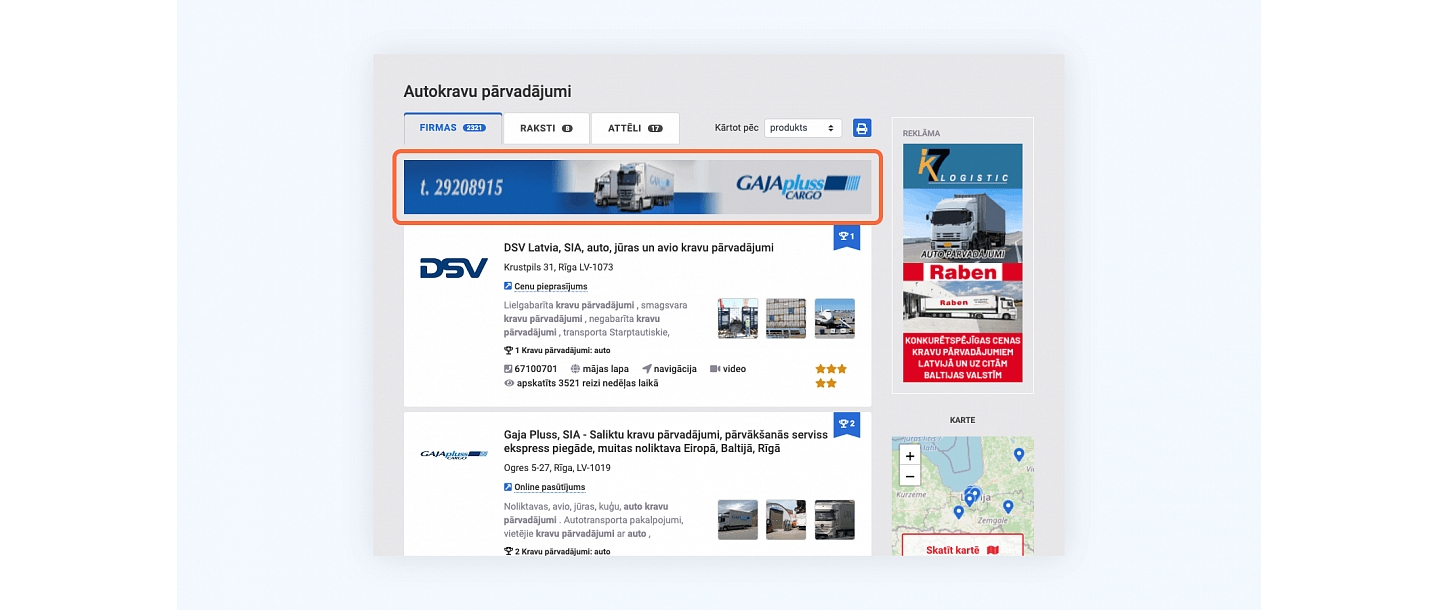Click the DSV phone number 67100701
Screen dimensions: 1440x610
[x=537, y=369]
